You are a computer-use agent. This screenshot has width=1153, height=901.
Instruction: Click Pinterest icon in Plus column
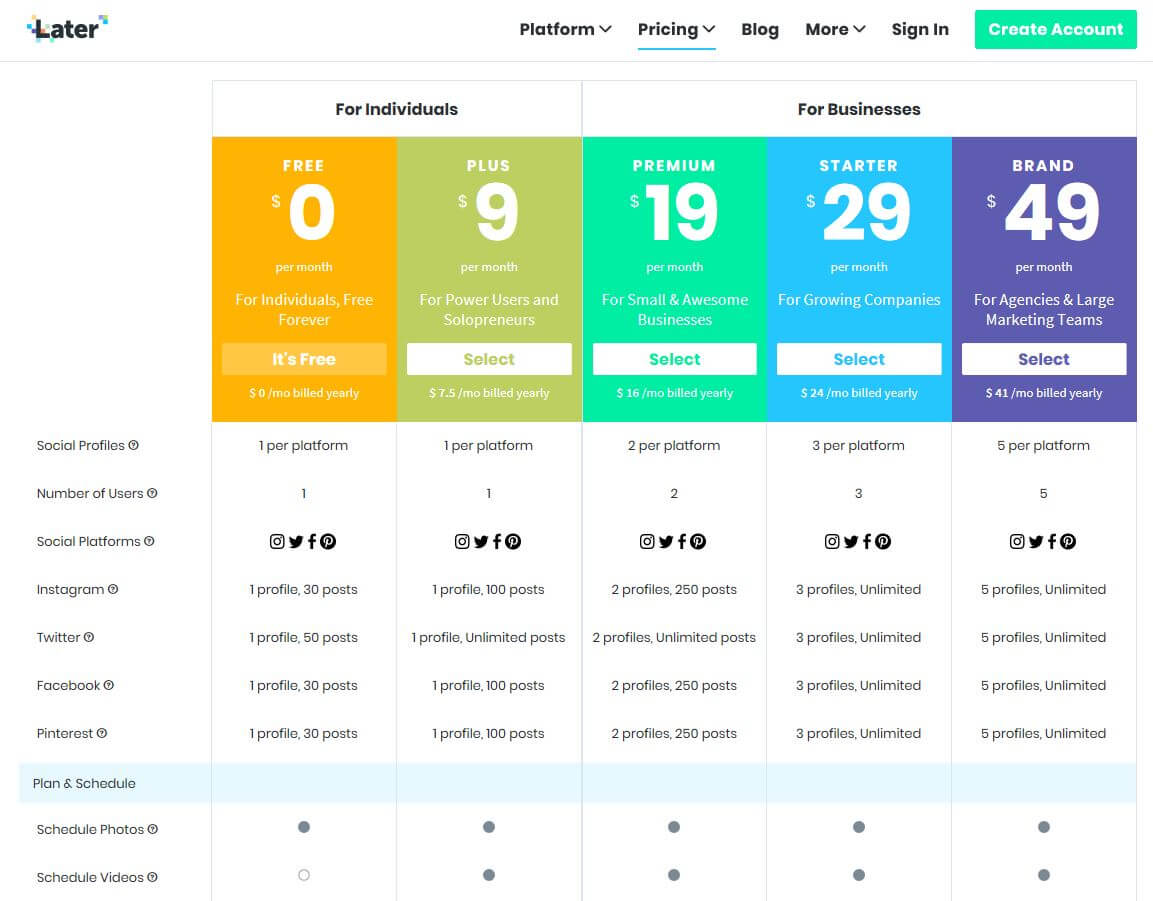(x=513, y=541)
